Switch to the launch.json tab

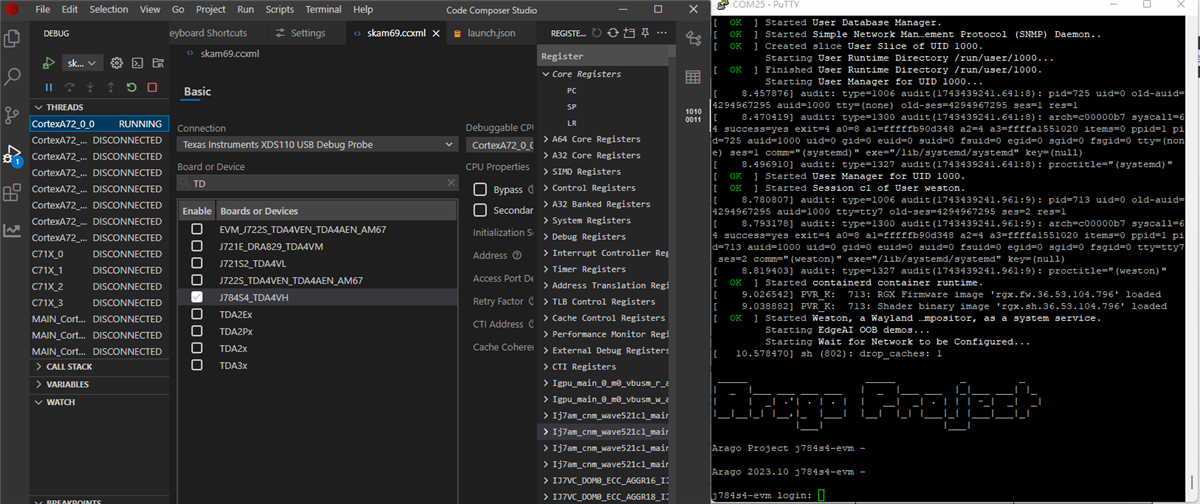[x=491, y=33]
